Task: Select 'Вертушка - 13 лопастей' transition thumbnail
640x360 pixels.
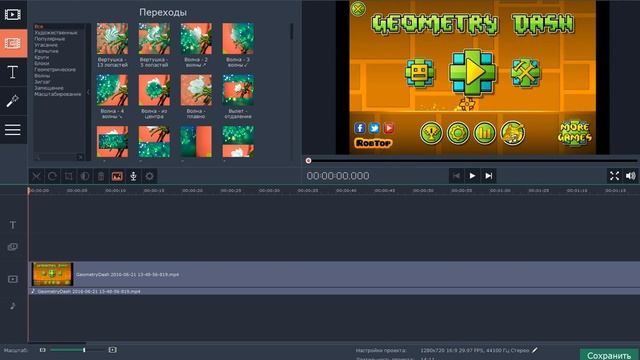Action: tap(112, 39)
